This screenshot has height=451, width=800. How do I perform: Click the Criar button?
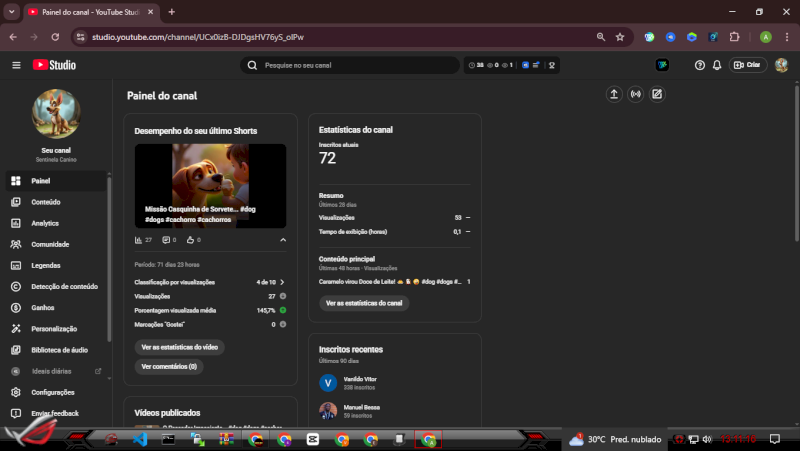(748, 65)
